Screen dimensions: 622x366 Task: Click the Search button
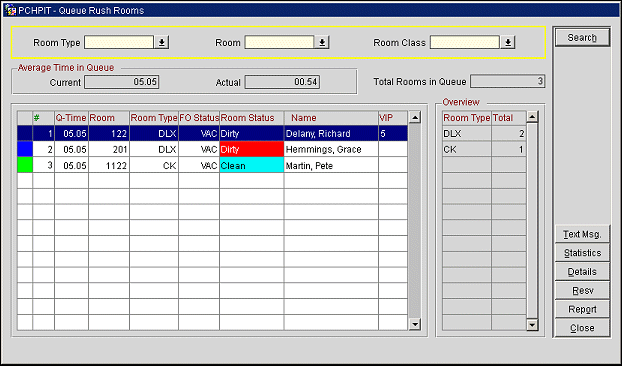pyautogui.click(x=582, y=38)
